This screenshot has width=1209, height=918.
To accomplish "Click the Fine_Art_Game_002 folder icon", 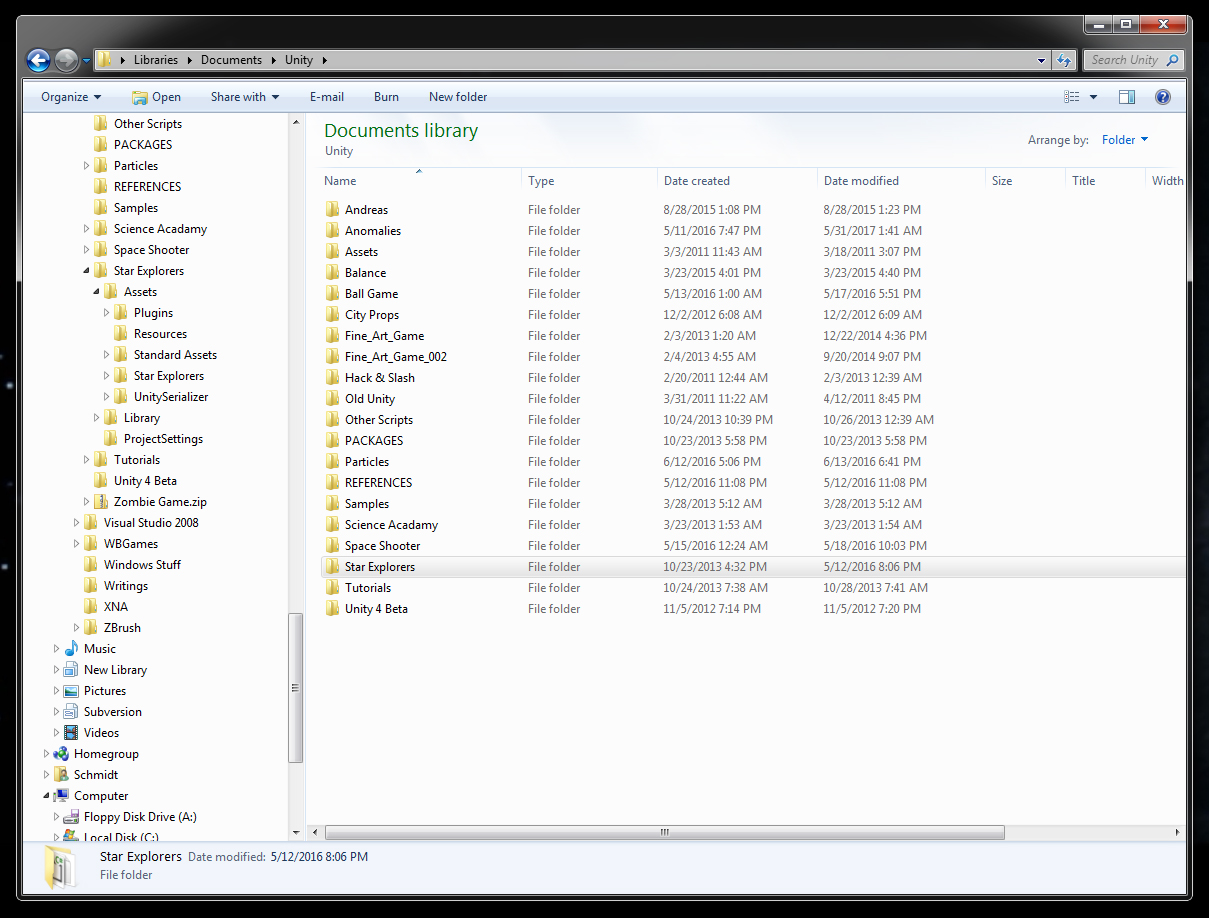I will coord(332,357).
